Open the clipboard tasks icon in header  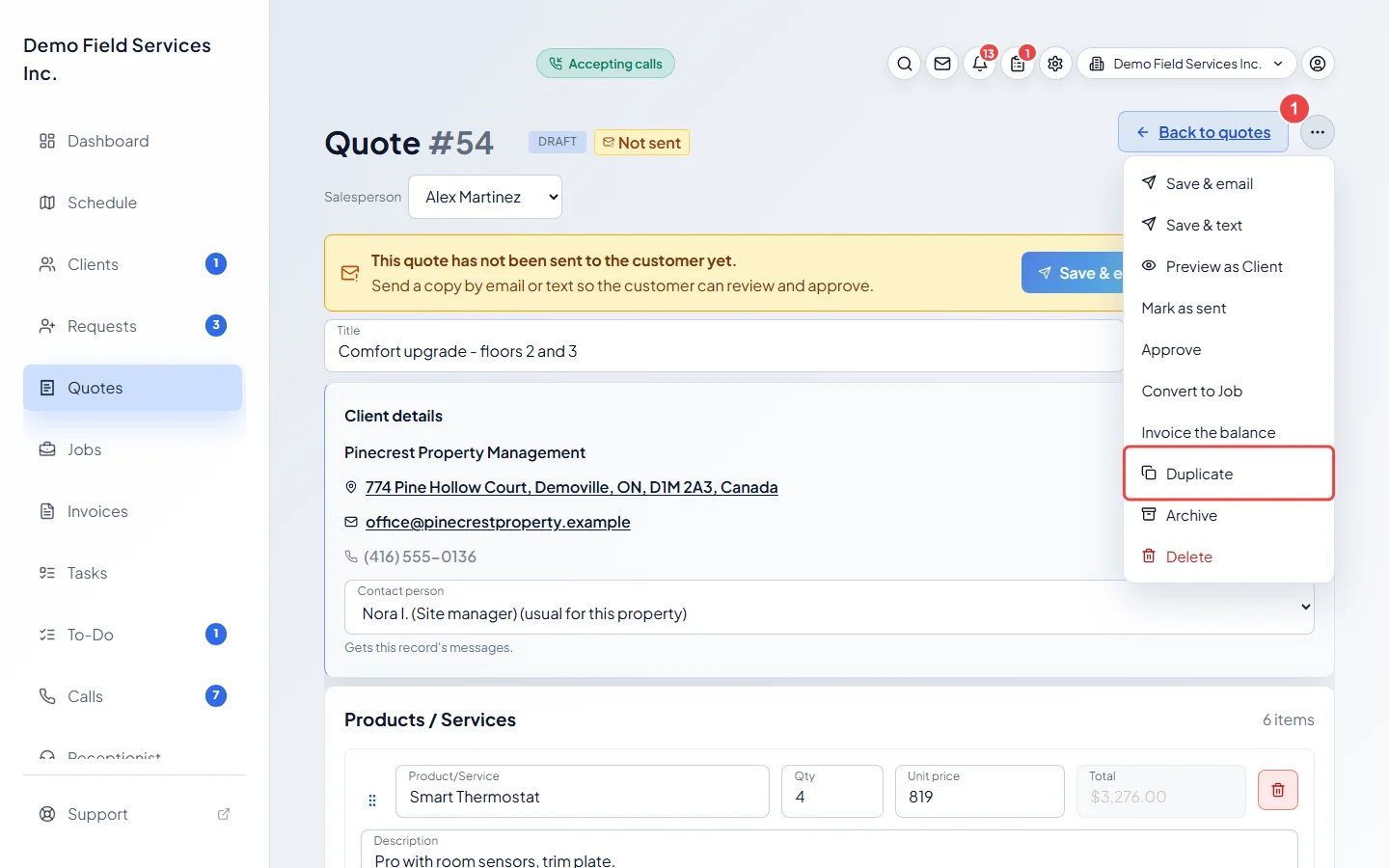pyautogui.click(x=1018, y=64)
